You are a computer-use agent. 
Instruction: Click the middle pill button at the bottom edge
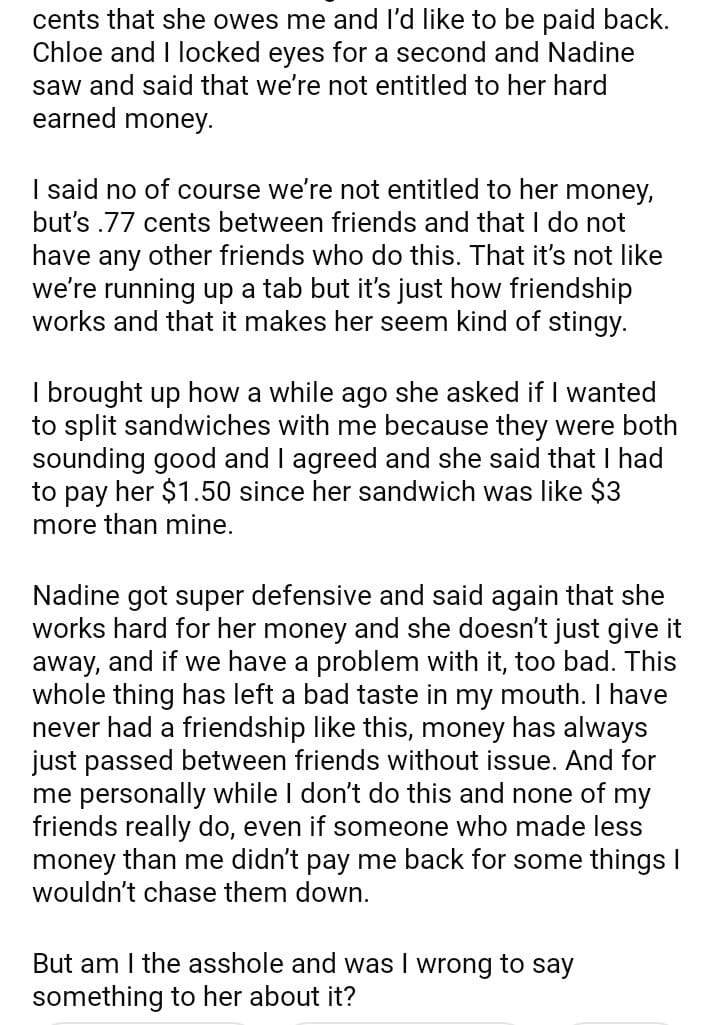tap(400, 1021)
